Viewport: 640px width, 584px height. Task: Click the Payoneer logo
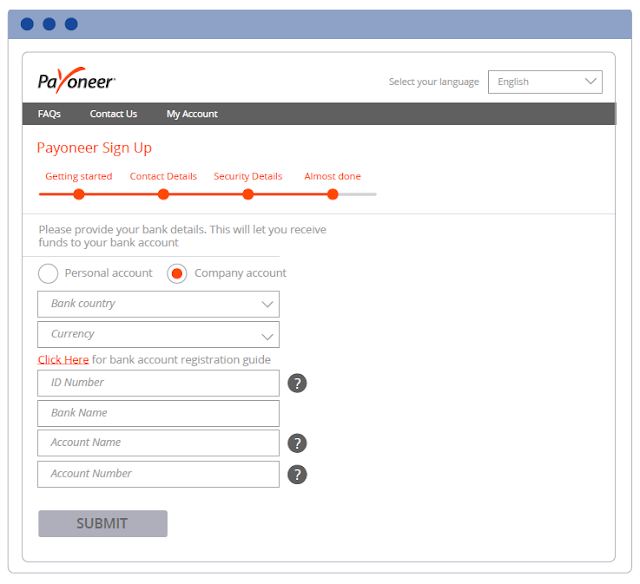tap(76, 80)
